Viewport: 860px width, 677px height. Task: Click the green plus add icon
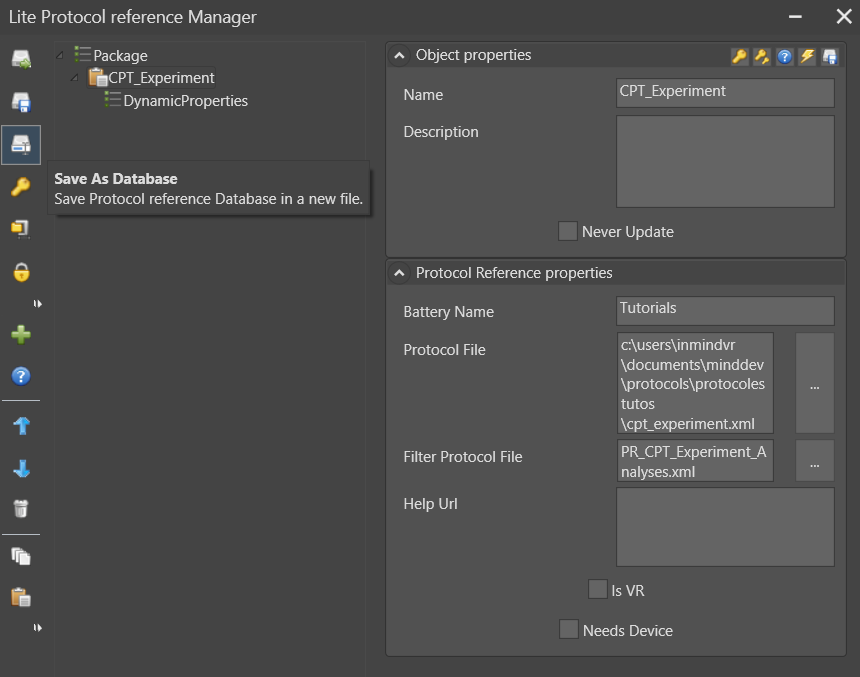[21, 335]
